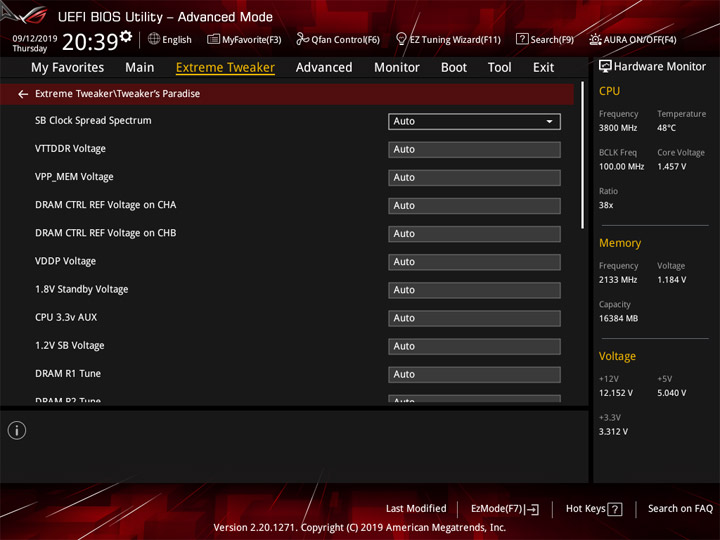Open the Advanced tab
The image size is (720, 540).
tap(324, 68)
